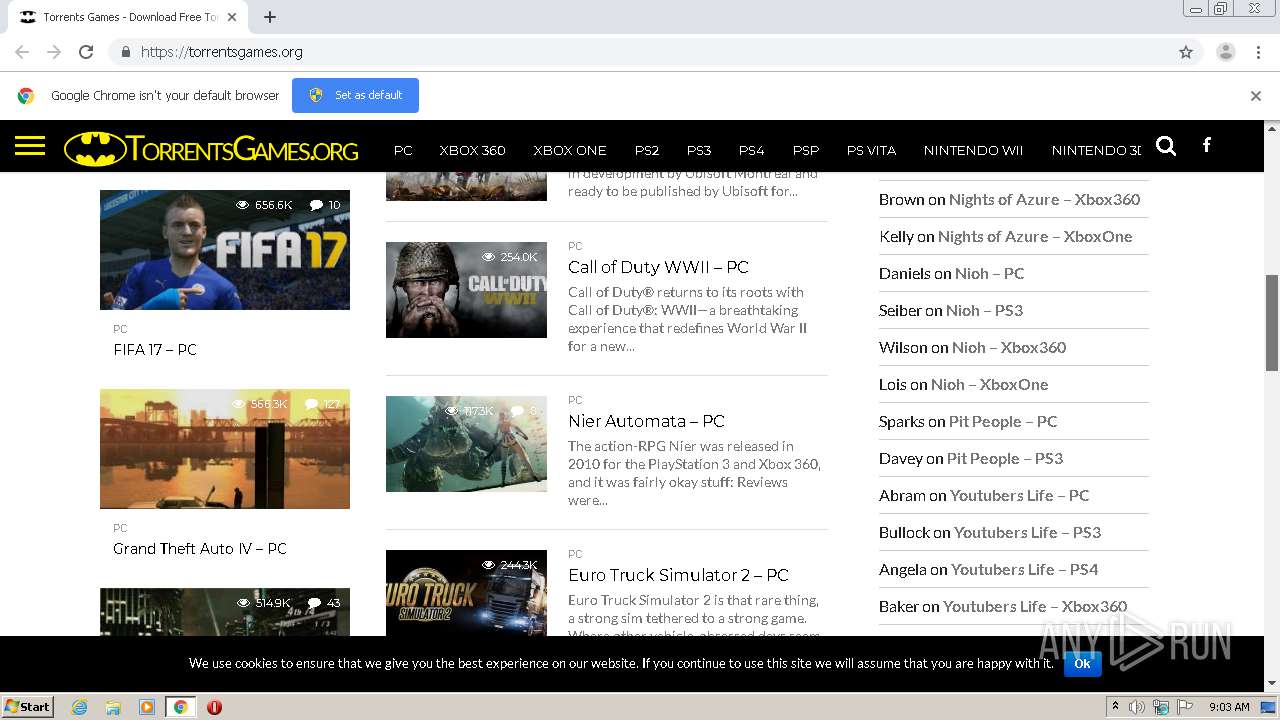Screen dimensions: 1280x720
Task: Open the XBOX ONE category
Action: [570, 150]
